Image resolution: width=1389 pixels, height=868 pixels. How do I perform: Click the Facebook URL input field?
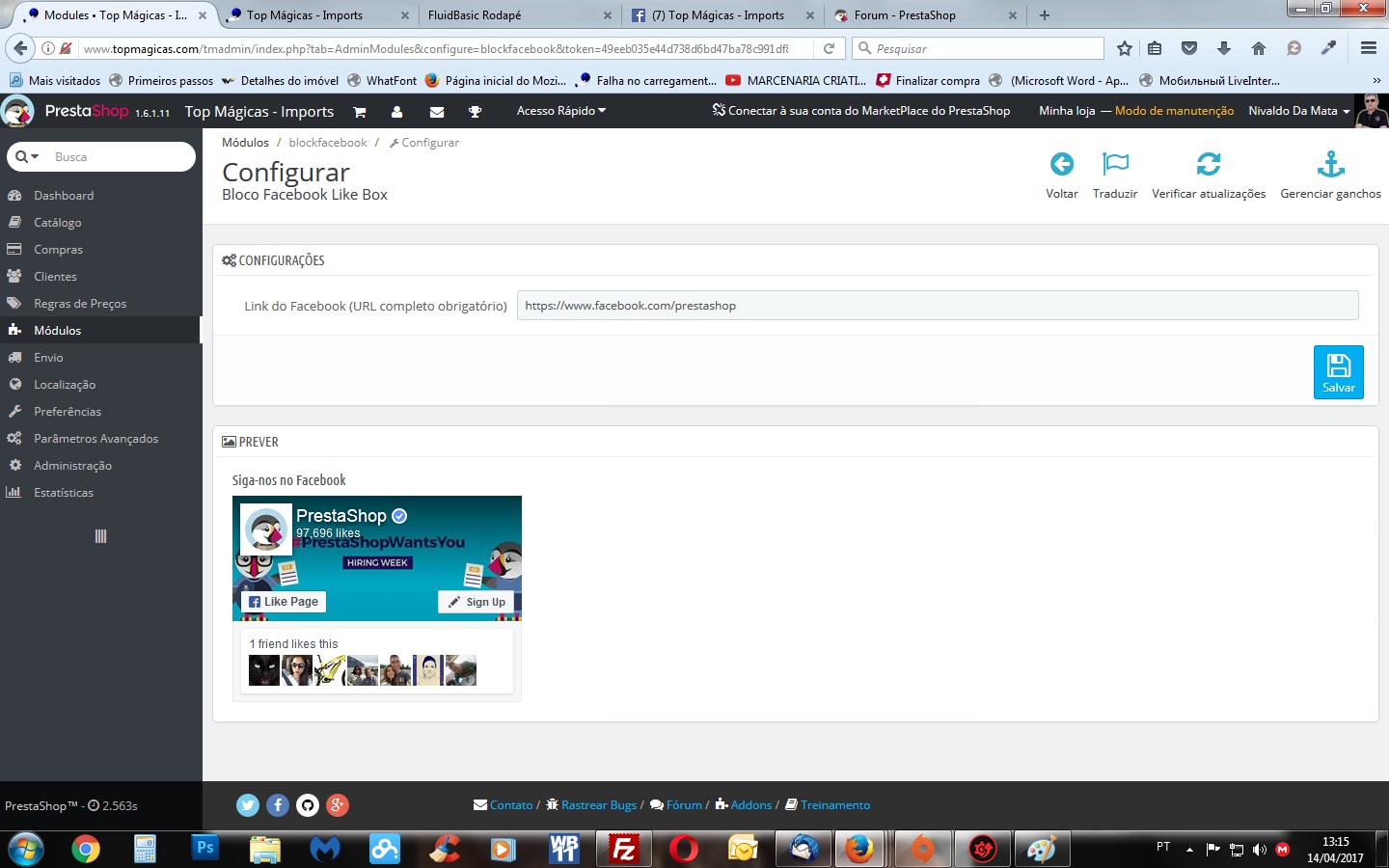(x=938, y=306)
